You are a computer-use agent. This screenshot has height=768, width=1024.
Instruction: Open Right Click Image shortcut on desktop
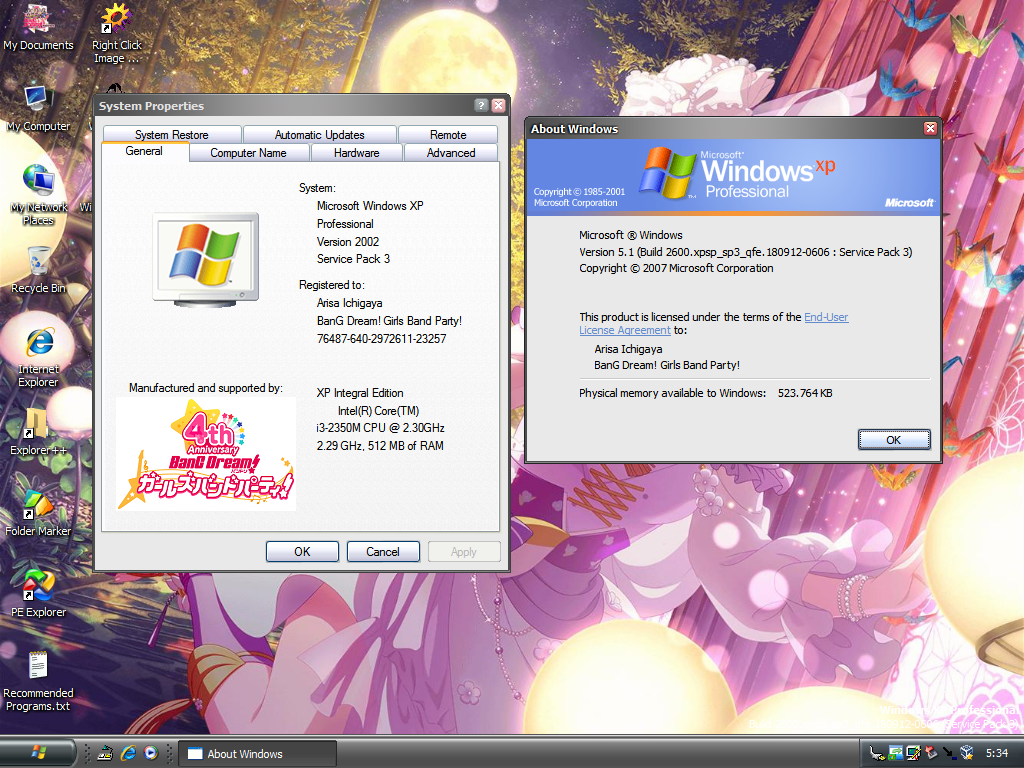pos(116,34)
